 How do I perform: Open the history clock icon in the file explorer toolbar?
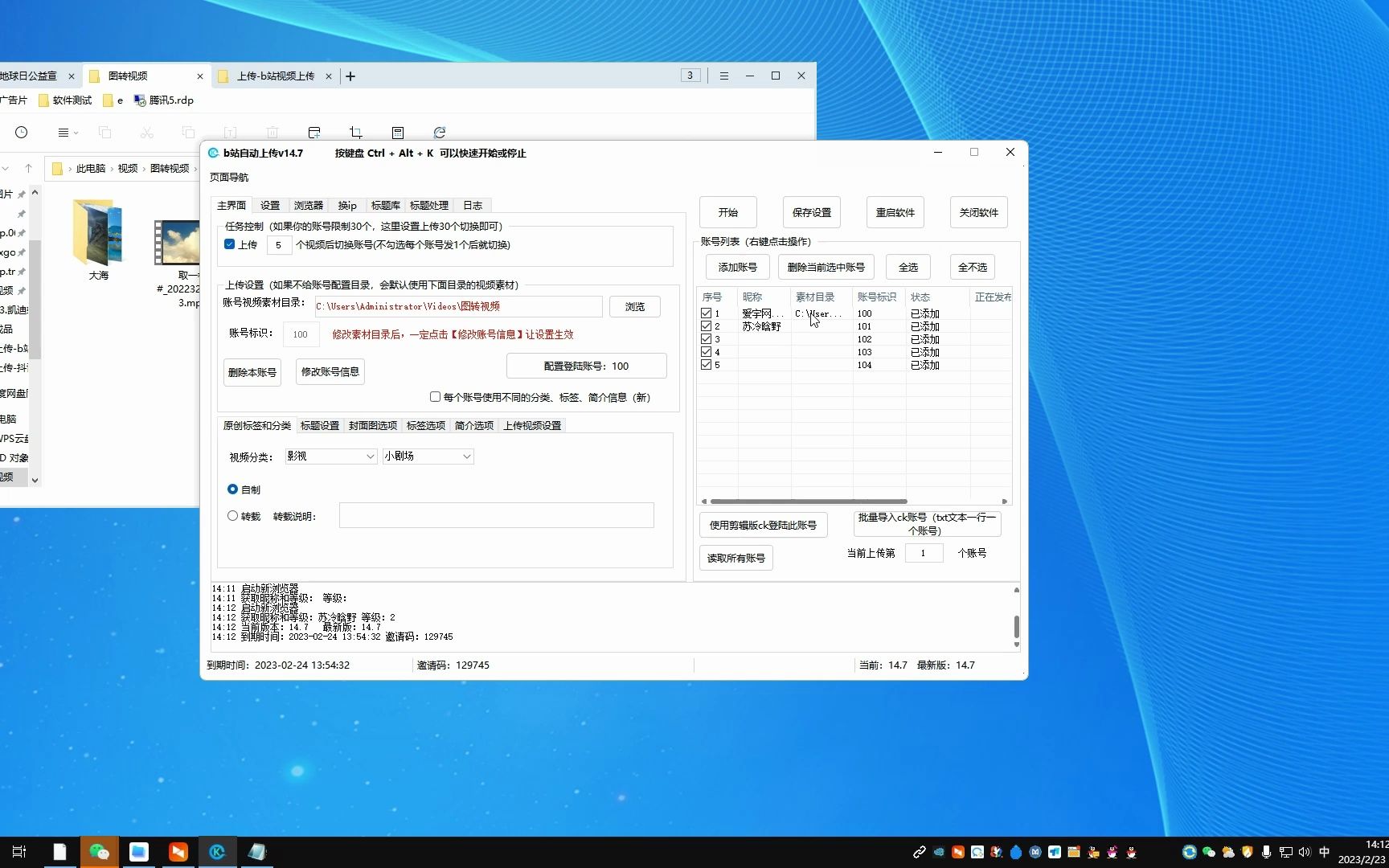(x=22, y=132)
